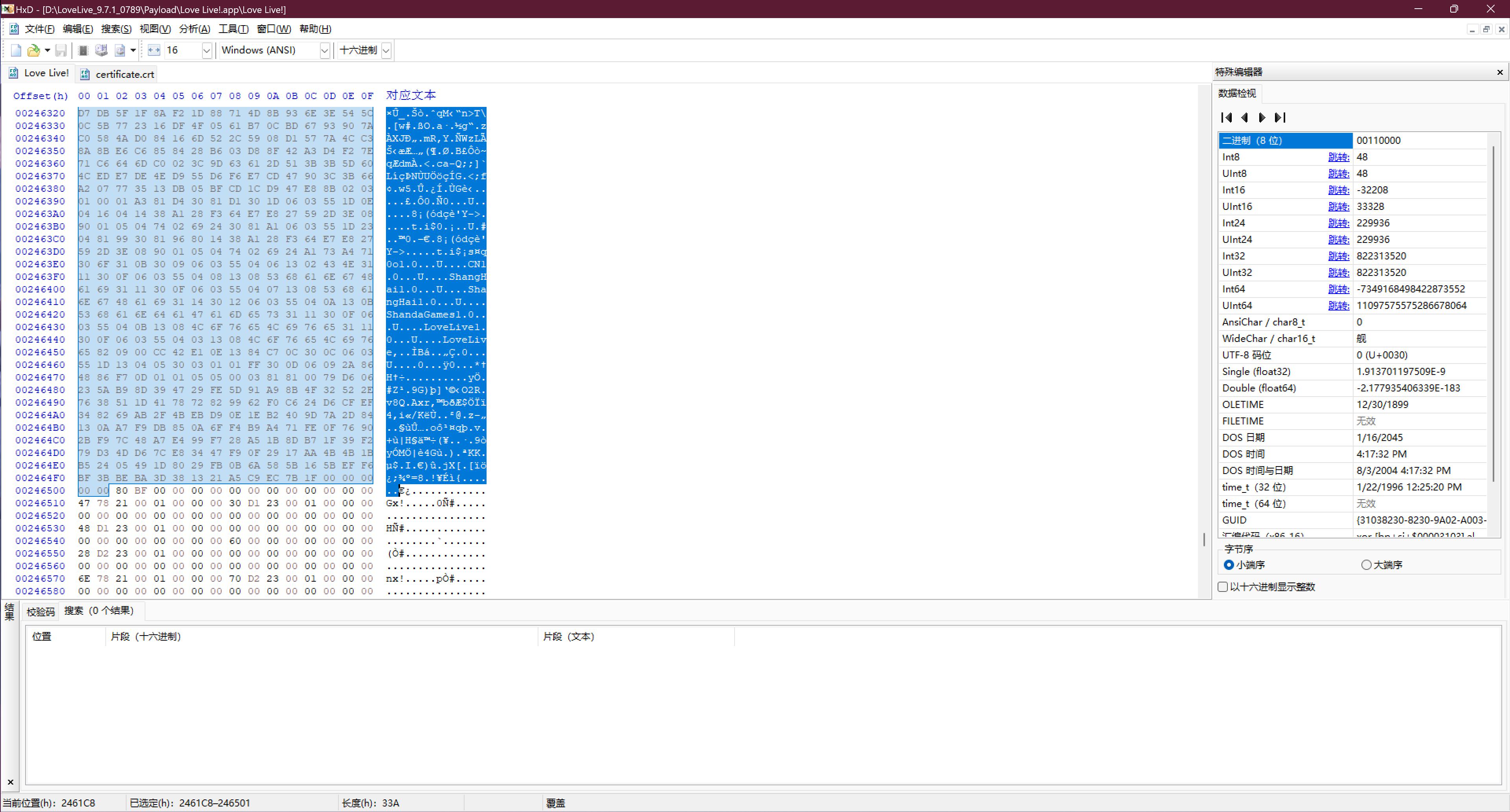The height and width of the screenshot is (812, 1510).
Task: Open the 十六进制 offset base dropdown
Action: pyautogui.click(x=386, y=50)
